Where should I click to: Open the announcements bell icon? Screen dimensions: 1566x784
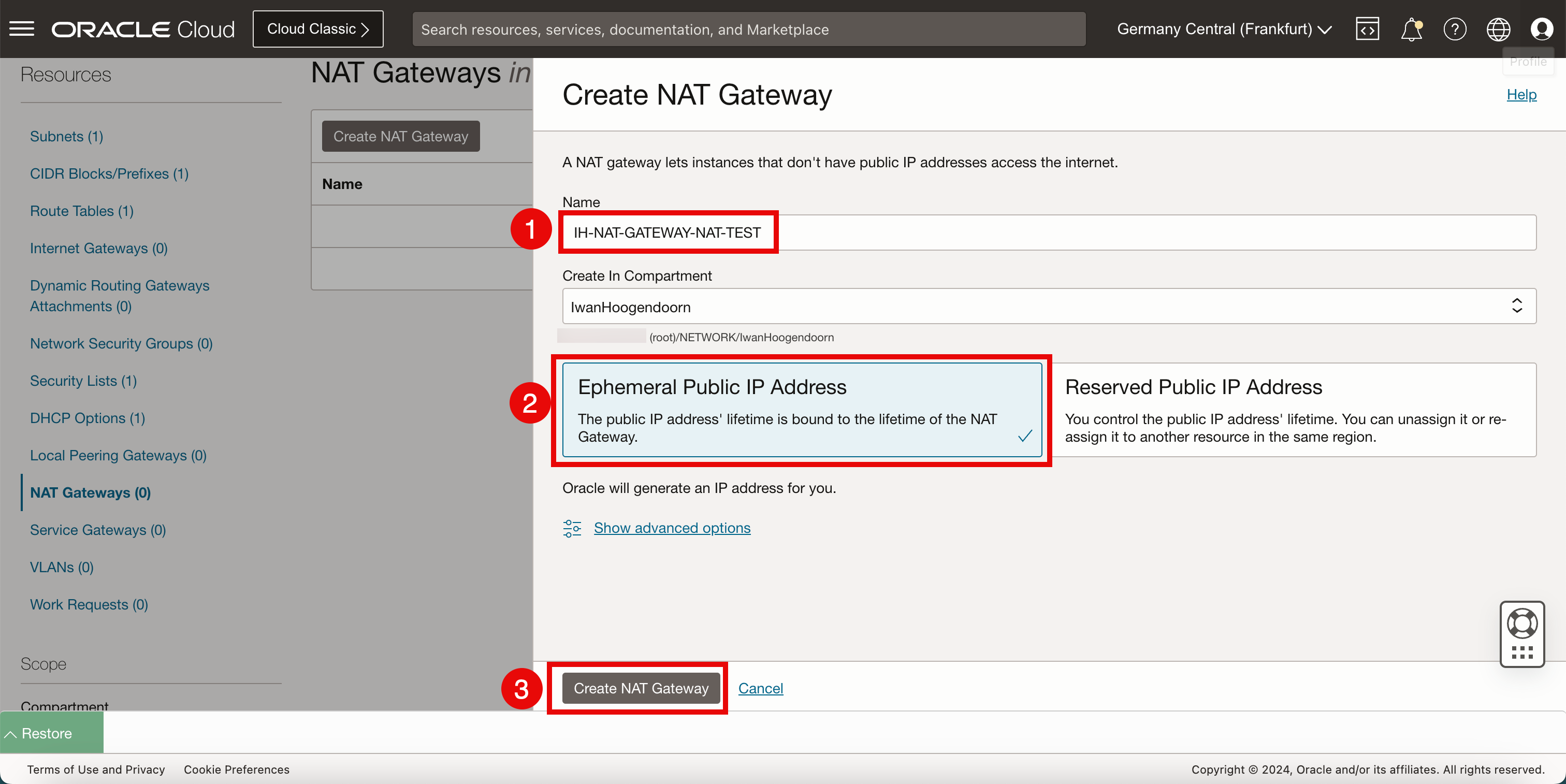(1411, 28)
